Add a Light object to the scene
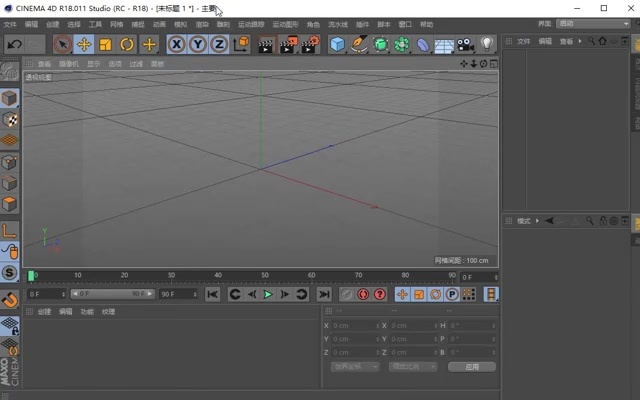Image resolution: width=640 pixels, height=400 pixels. 487,44
